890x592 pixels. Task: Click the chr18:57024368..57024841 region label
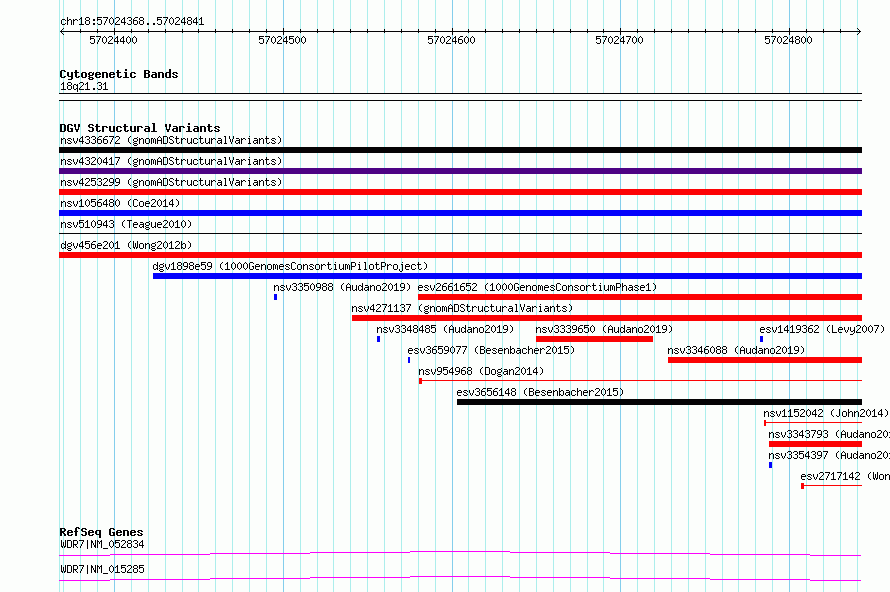tap(132, 21)
